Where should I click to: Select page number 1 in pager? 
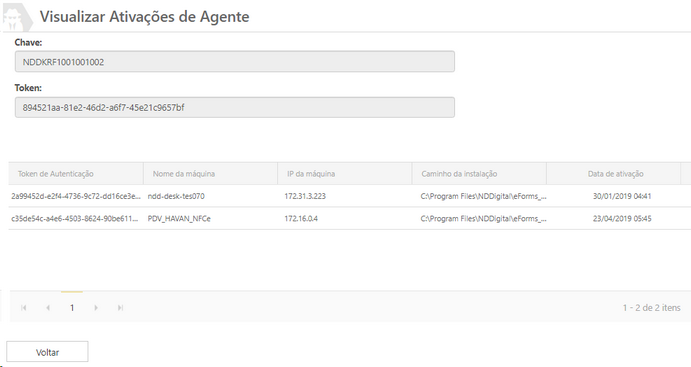point(72,308)
